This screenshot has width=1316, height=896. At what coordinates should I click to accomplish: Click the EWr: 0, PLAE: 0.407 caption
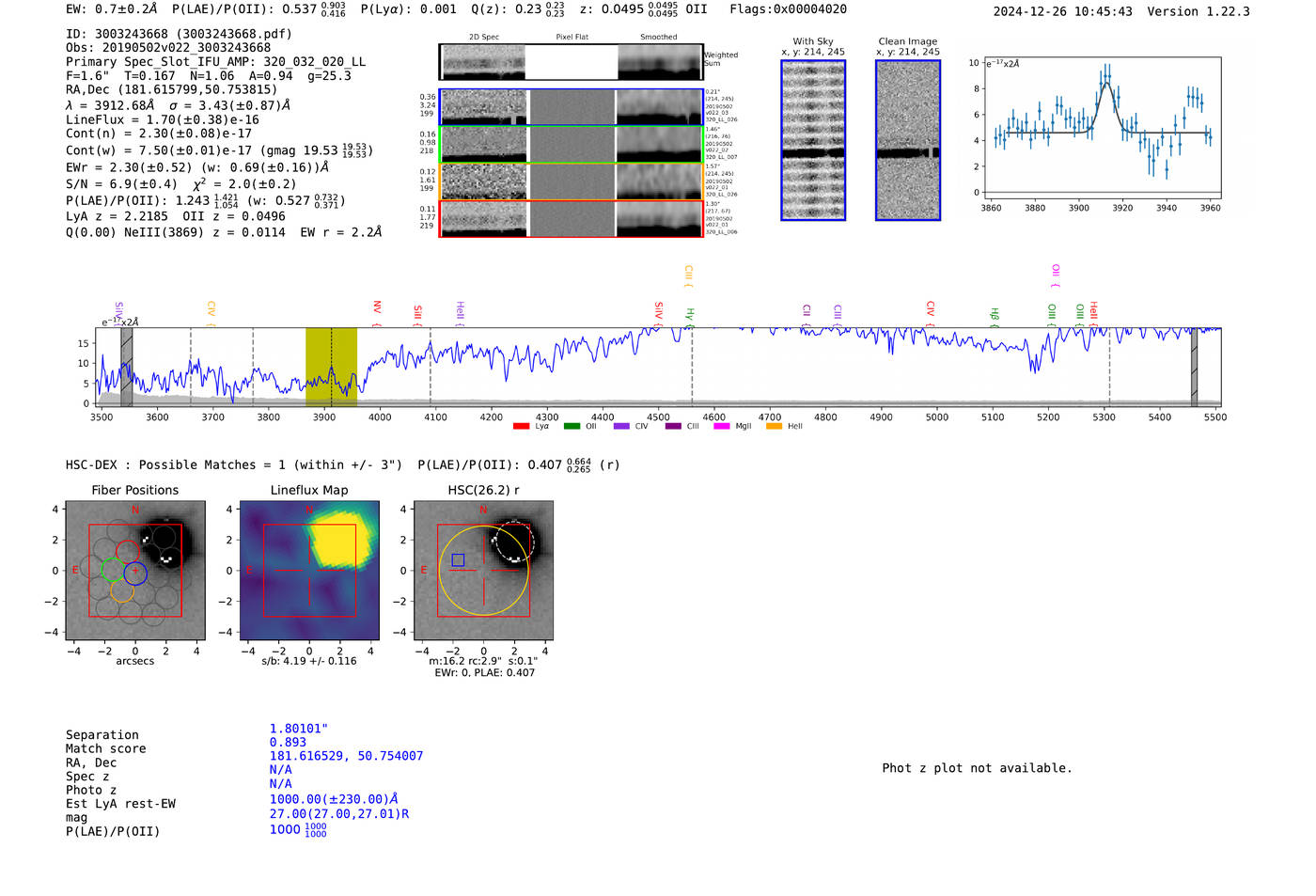[x=484, y=672]
